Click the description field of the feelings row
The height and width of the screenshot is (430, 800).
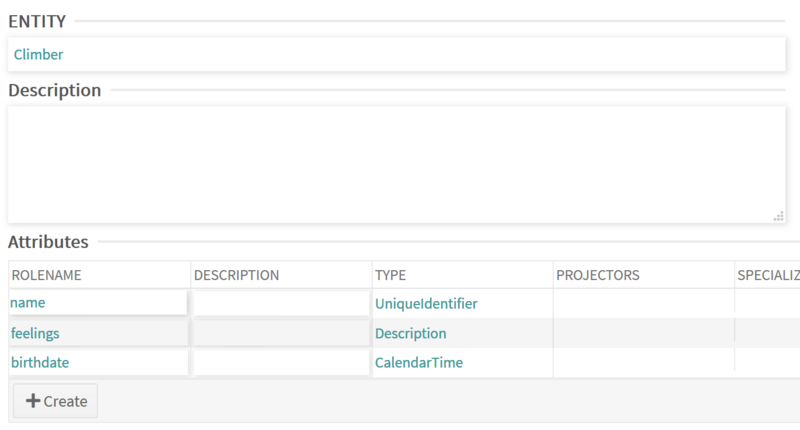point(280,333)
